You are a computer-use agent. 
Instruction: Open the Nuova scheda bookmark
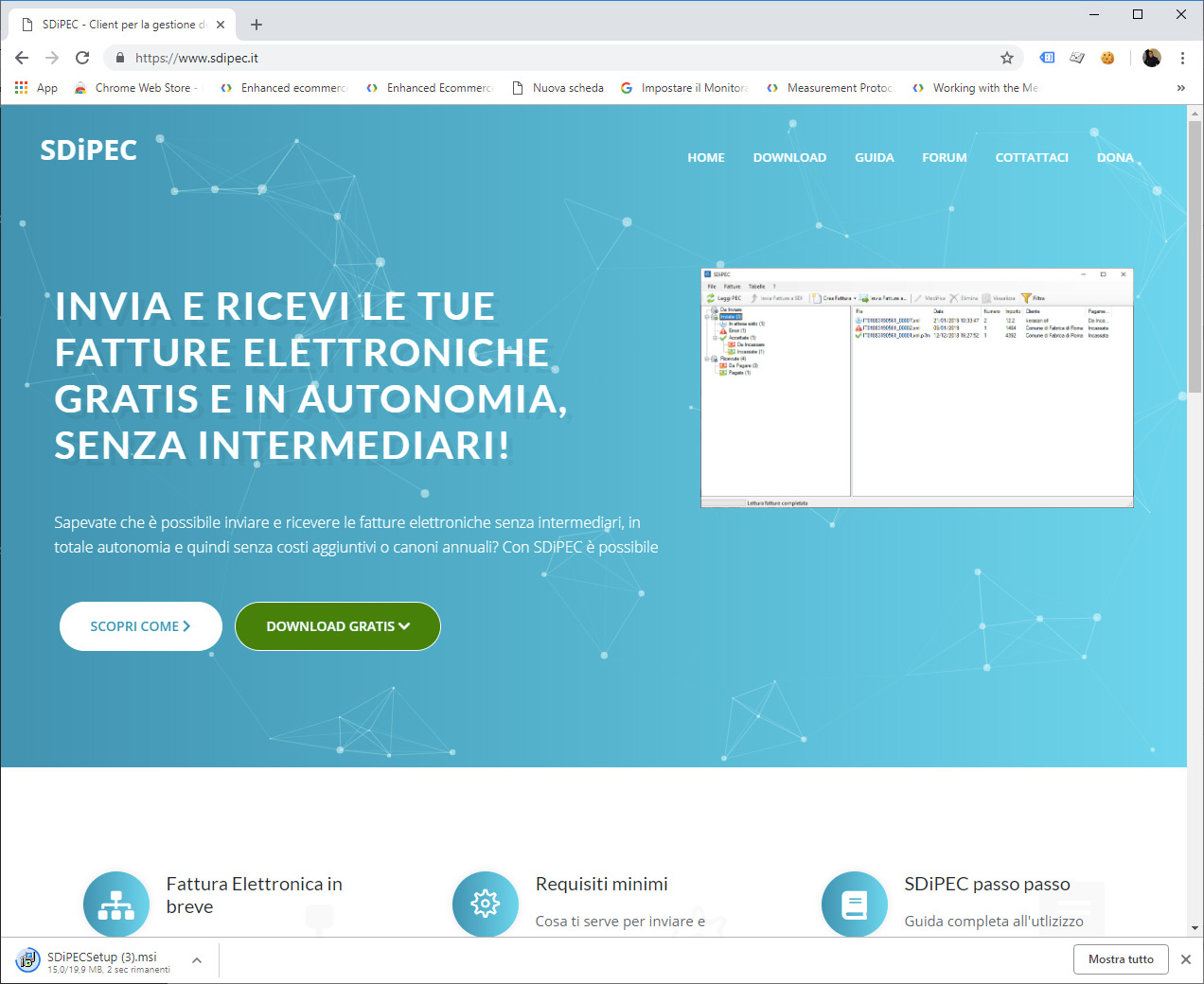(x=558, y=88)
